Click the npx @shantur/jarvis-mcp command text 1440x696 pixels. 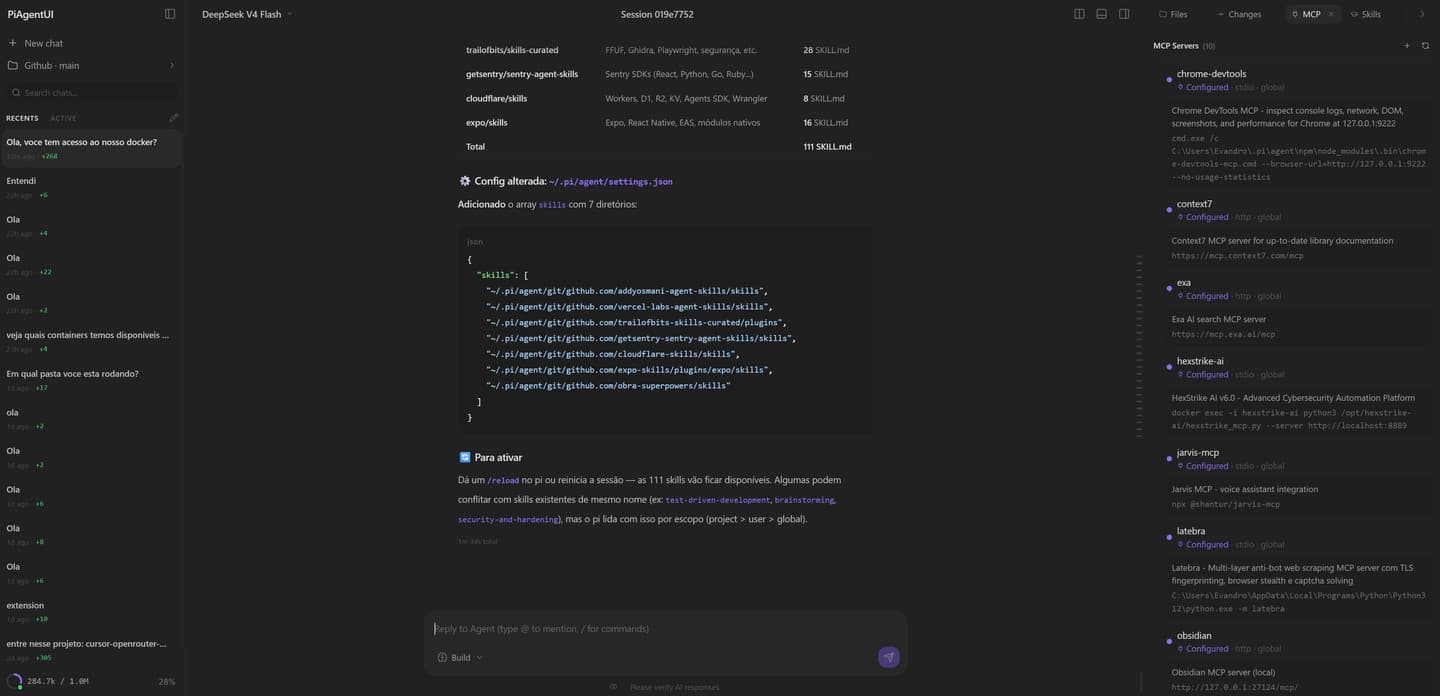point(1225,504)
